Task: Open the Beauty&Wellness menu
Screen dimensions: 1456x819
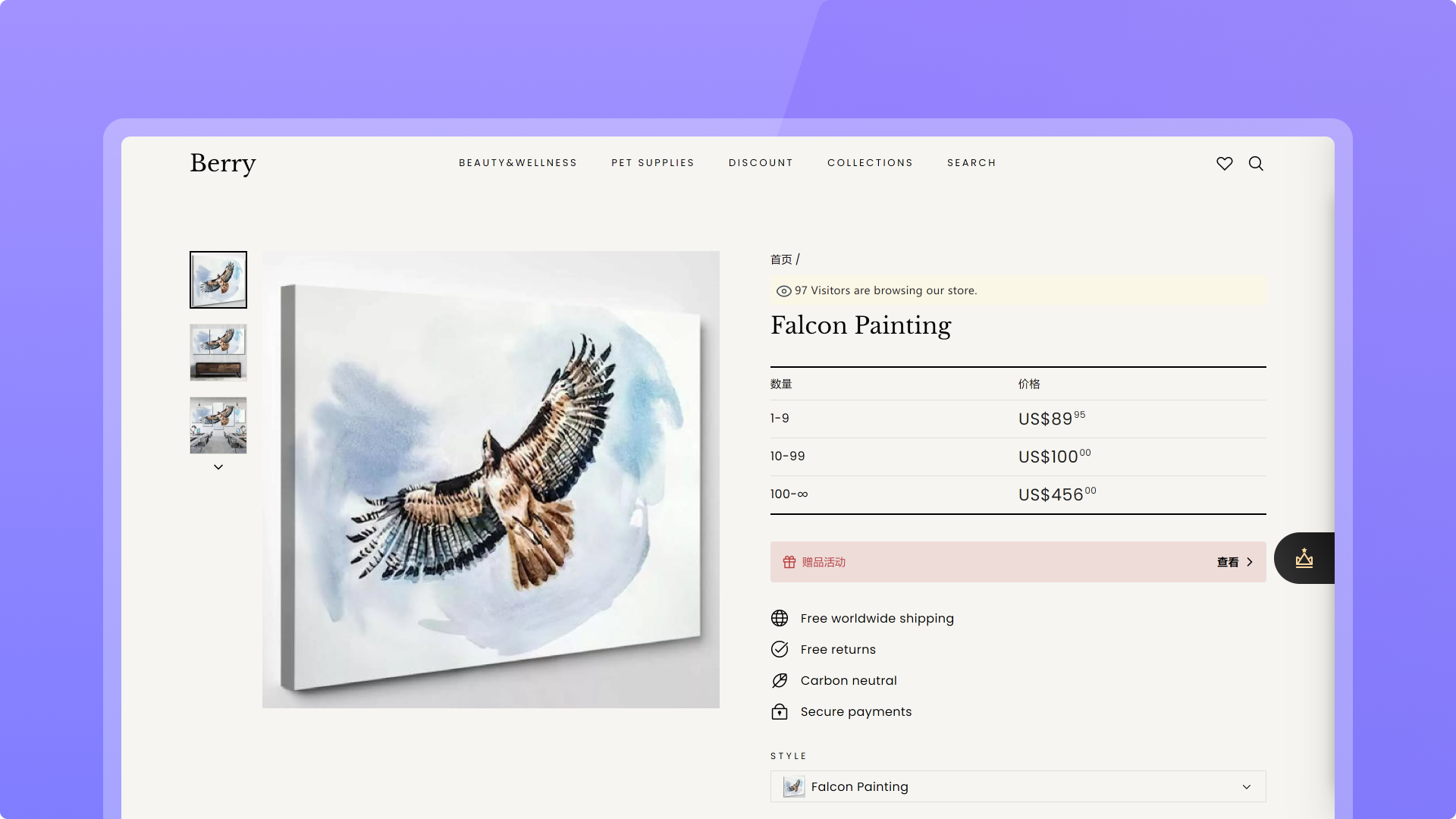Action: pos(518,163)
